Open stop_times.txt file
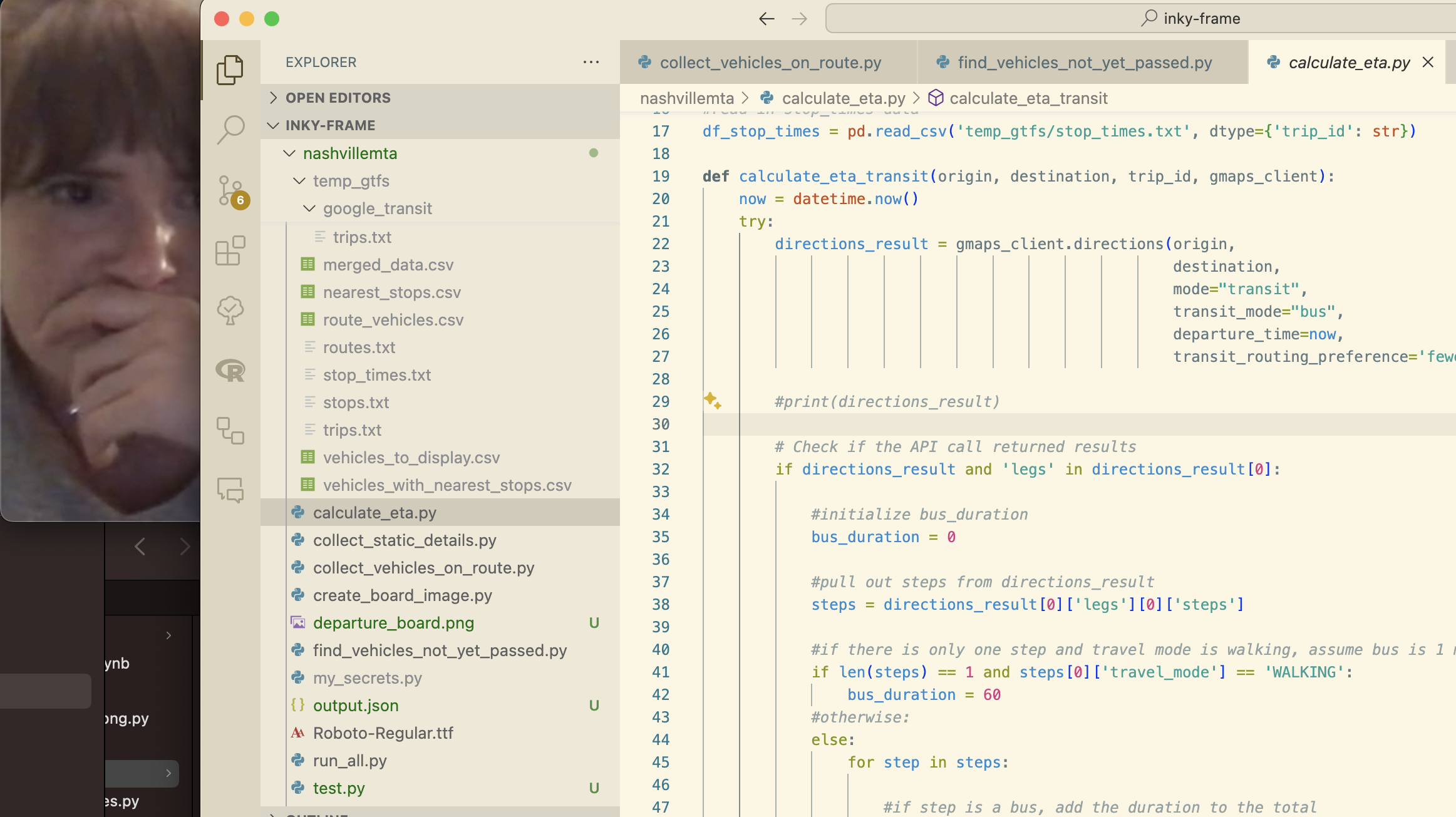 pyautogui.click(x=440, y=375)
